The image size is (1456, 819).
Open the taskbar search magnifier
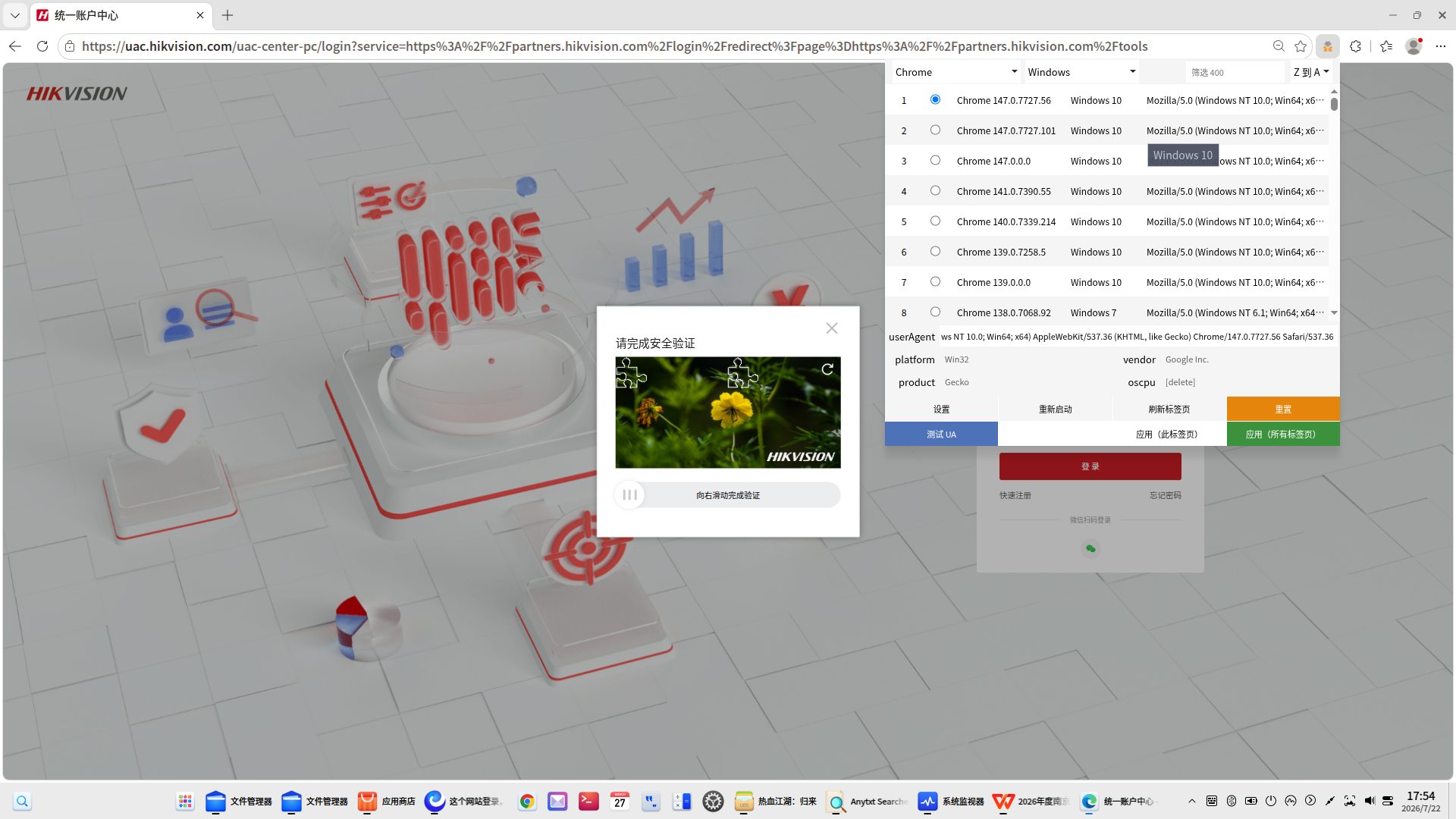click(22, 801)
